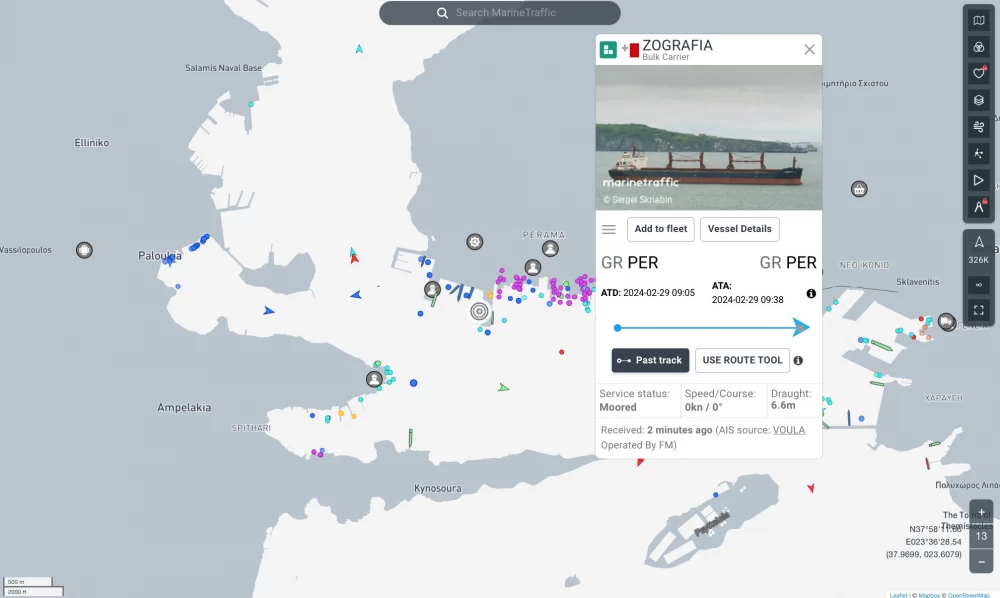Open the distance measuring tool

[978, 207]
